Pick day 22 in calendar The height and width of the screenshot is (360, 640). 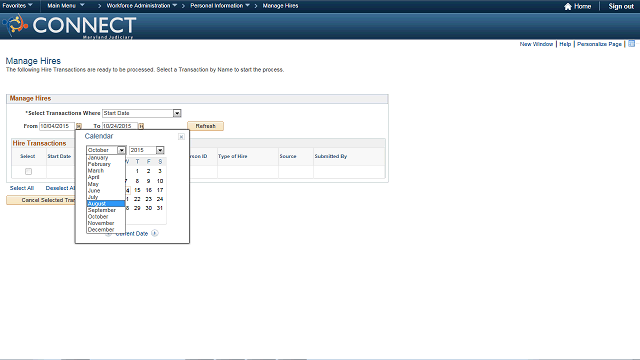(x=137, y=199)
